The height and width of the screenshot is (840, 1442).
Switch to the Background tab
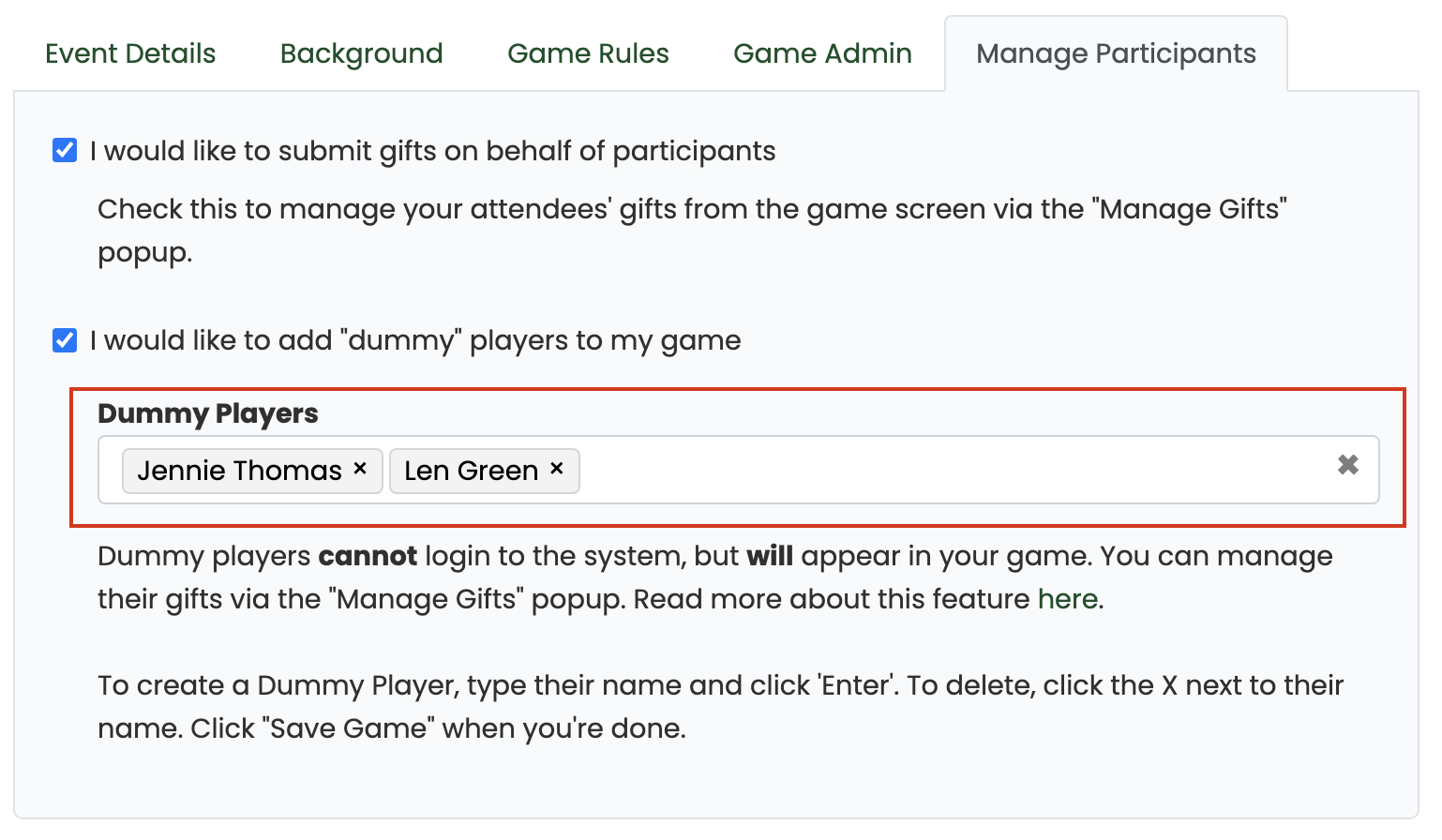362,53
